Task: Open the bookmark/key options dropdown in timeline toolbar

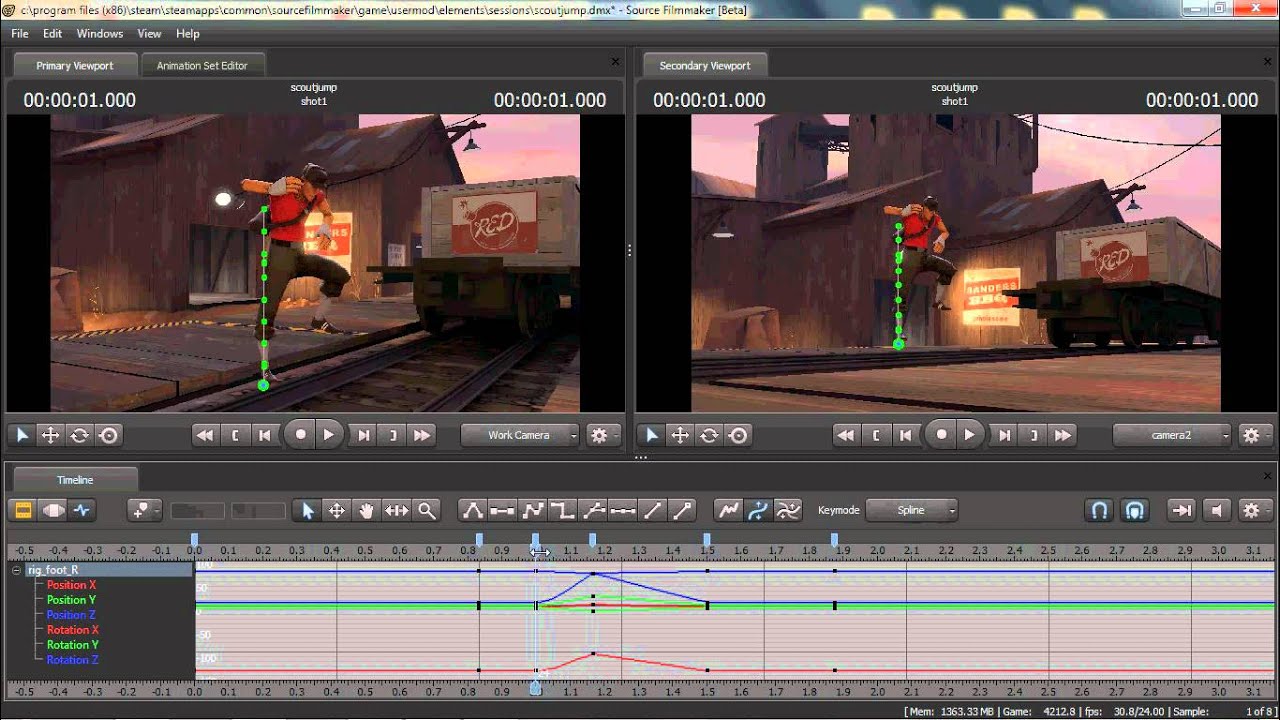Action: pos(145,510)
